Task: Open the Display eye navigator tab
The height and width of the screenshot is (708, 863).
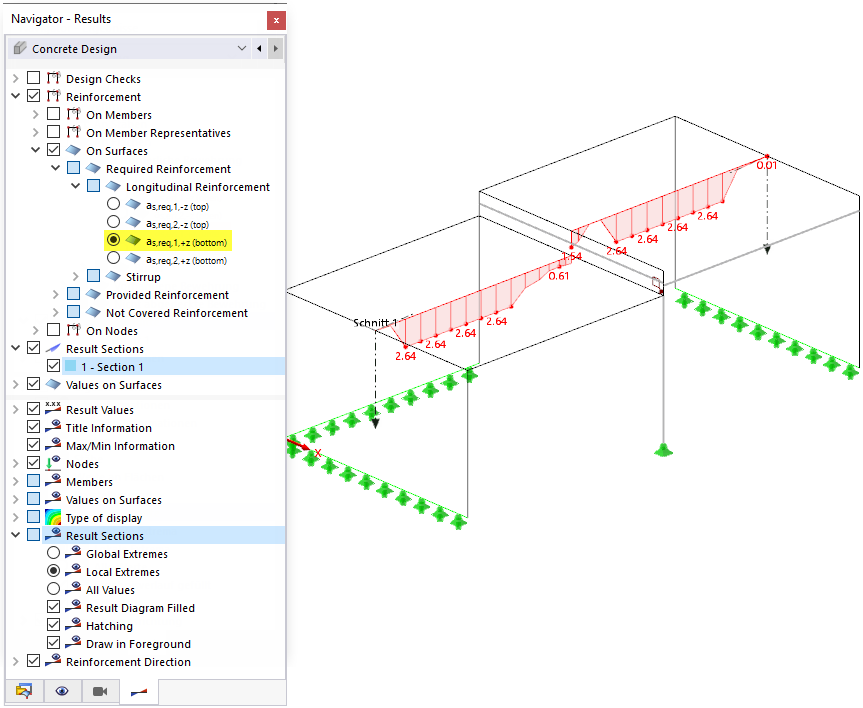Action: pyautogui.click(x=62, y=691)
